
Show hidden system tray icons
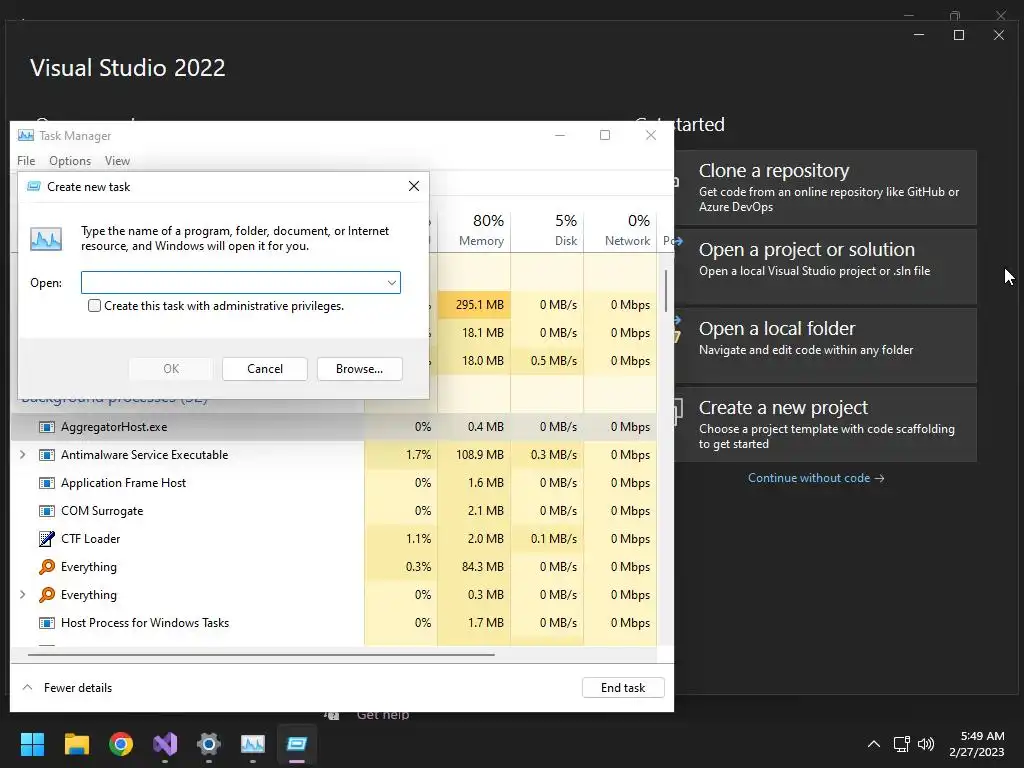tap(874, 744)
